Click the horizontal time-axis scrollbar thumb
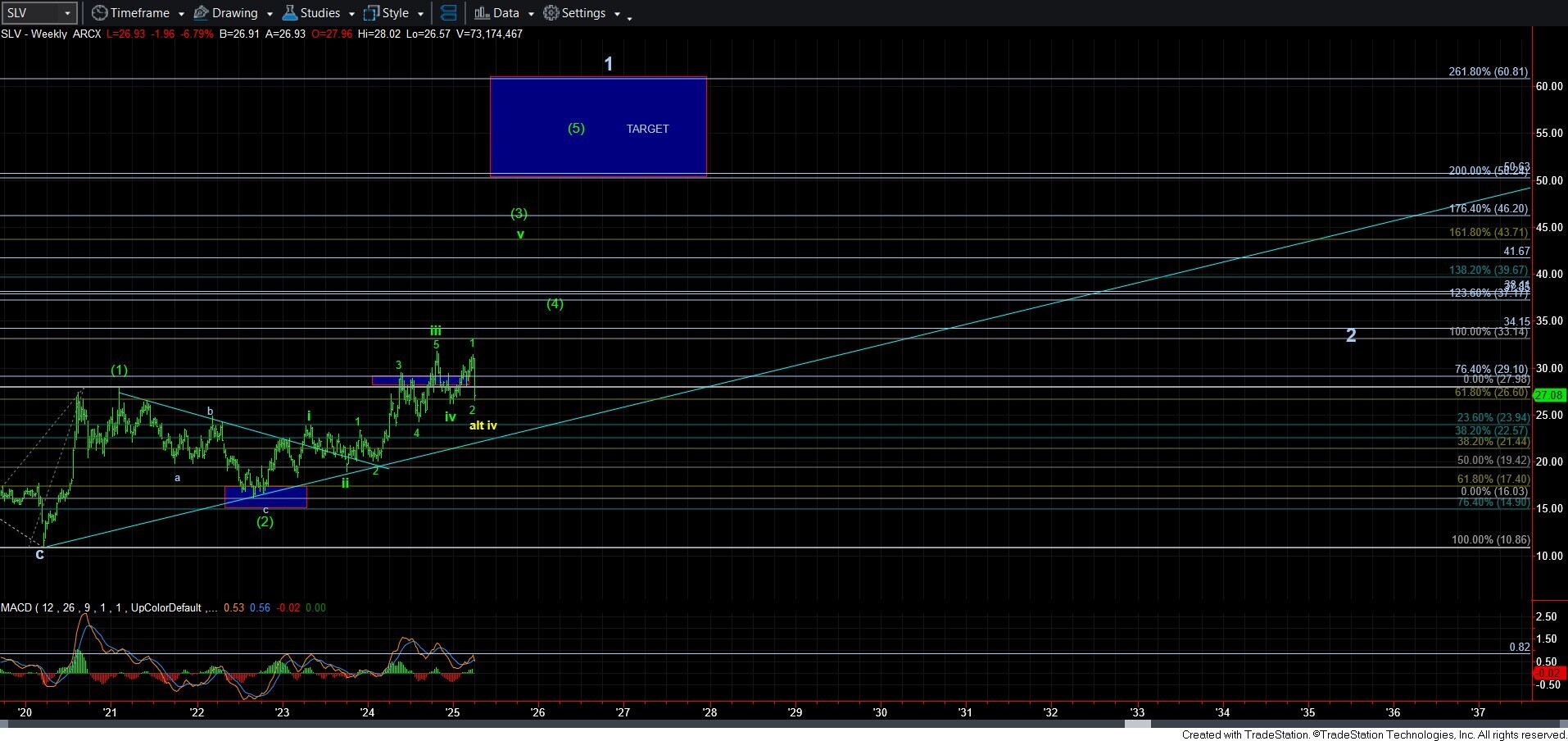 pyautogui.click(x=1137, y=724)
